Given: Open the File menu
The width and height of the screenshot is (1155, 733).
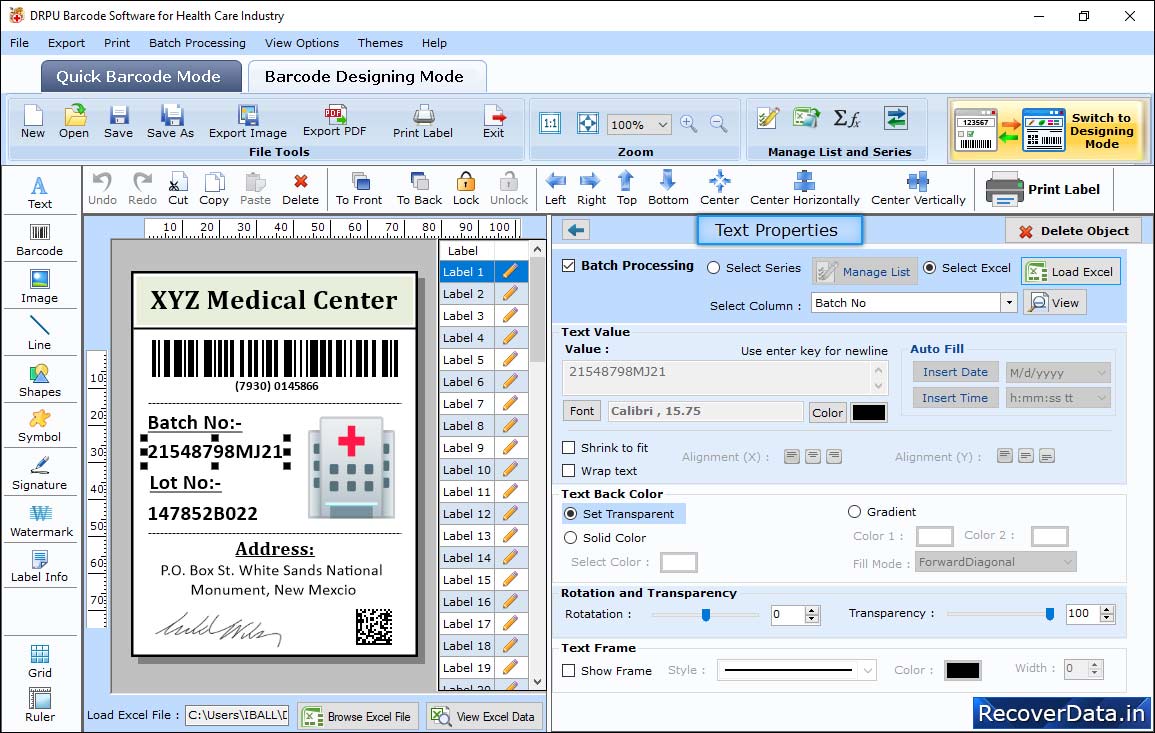Looking at the screenshot, I should pyautogui.click(x=19, y=43).
